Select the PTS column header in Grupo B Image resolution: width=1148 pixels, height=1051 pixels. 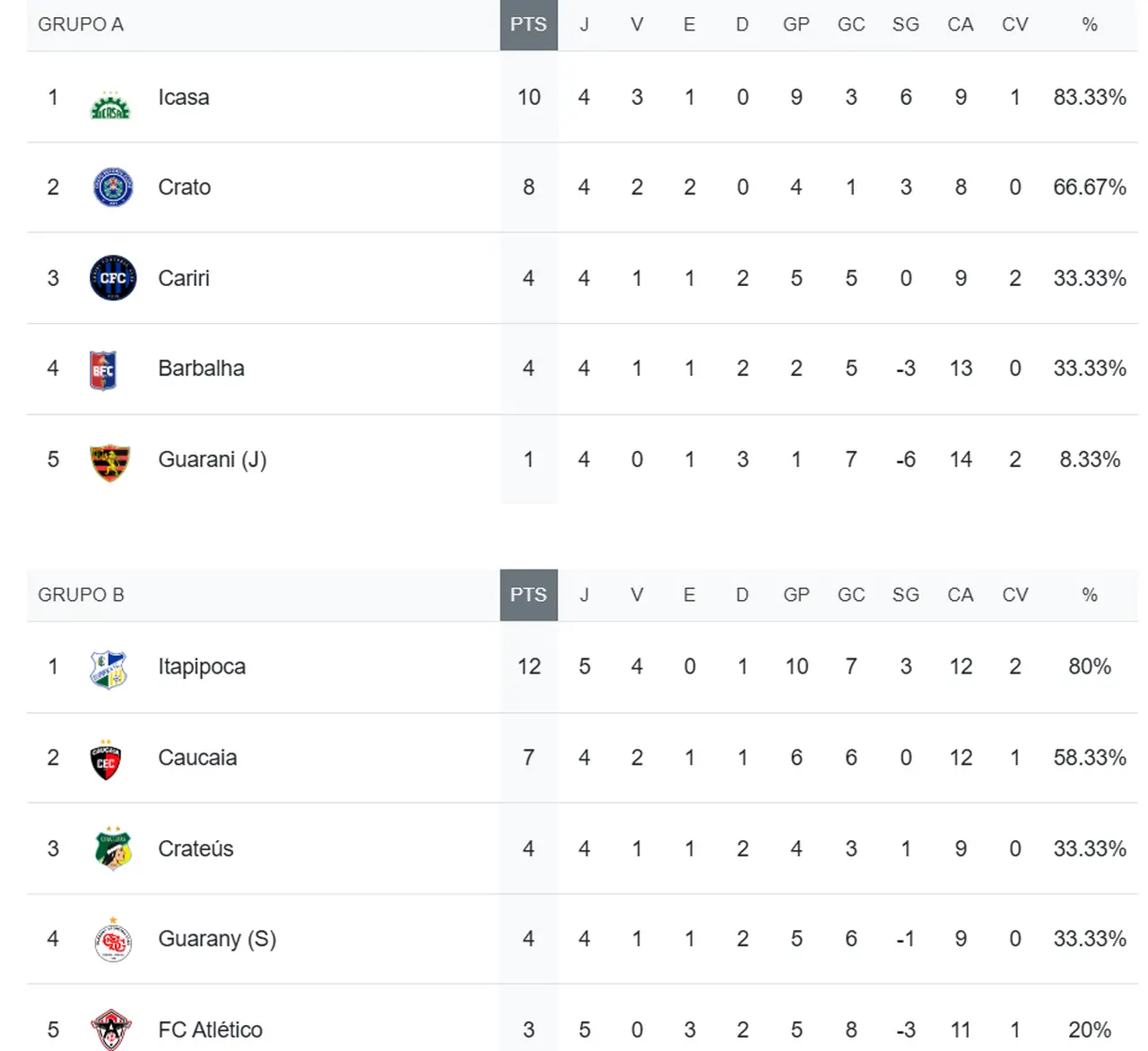click(528, 595)
